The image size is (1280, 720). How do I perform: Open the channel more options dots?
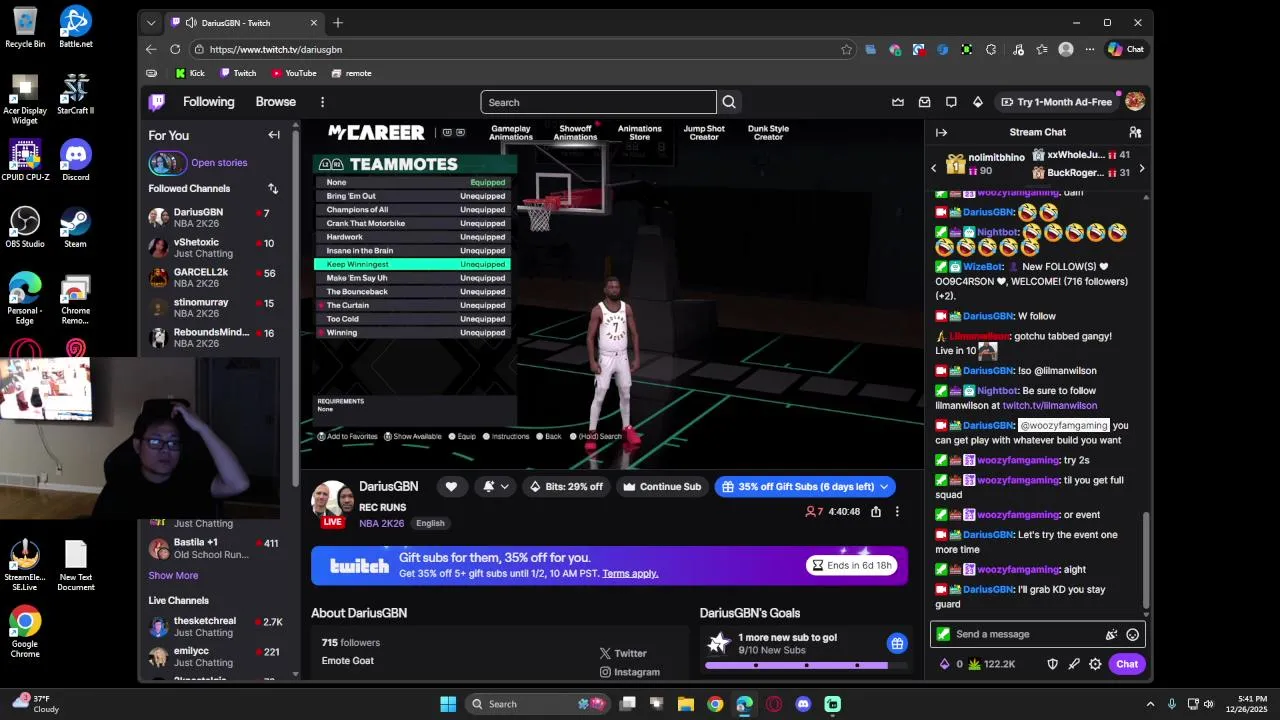(x=897, y=512)
